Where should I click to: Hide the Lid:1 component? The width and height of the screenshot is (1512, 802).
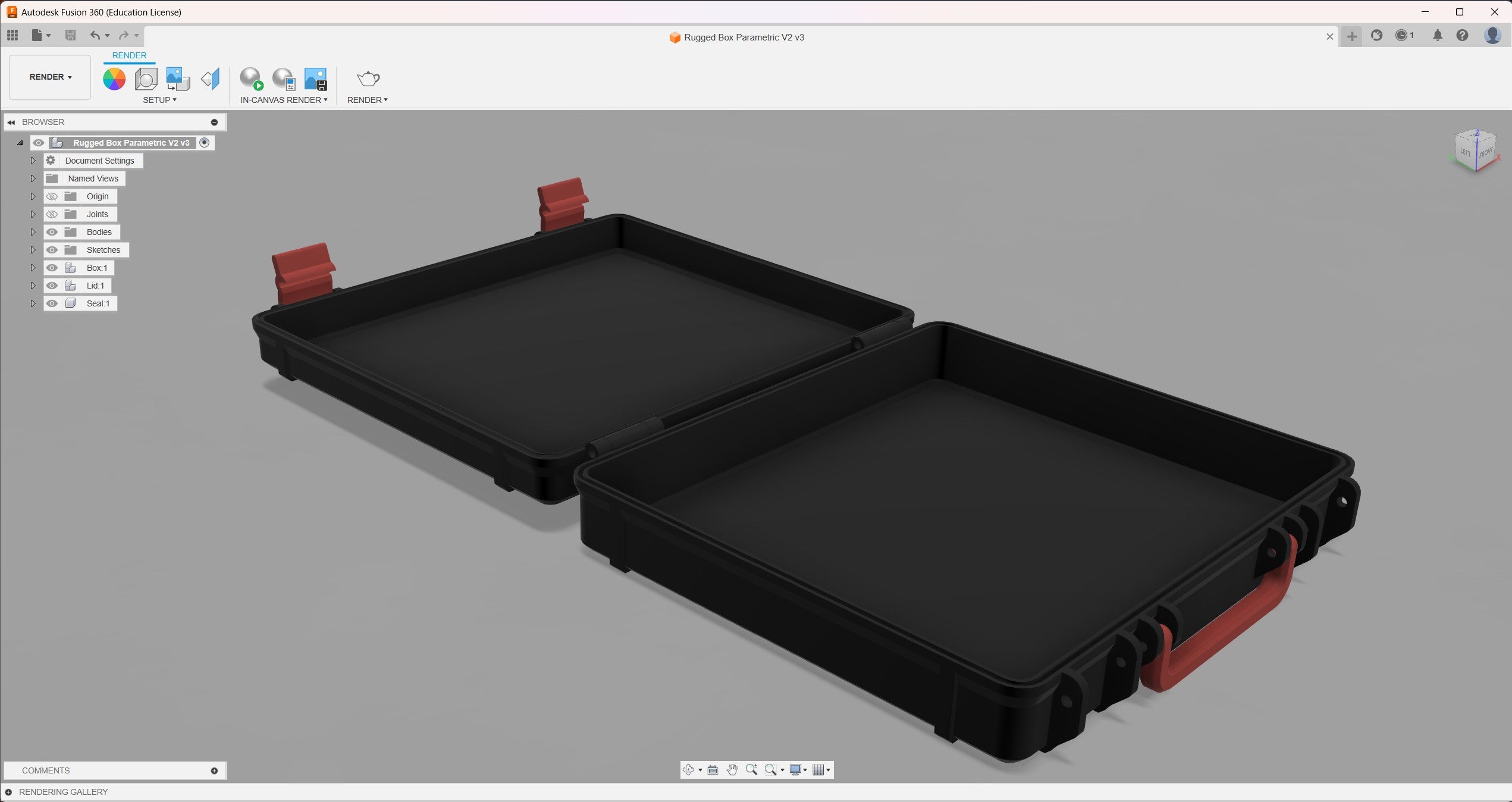tap(52, 286)
